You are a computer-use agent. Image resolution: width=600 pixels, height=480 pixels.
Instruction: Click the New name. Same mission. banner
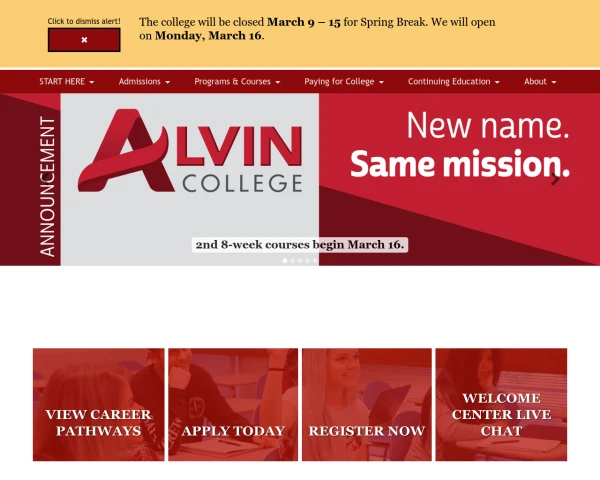[460, 145]
